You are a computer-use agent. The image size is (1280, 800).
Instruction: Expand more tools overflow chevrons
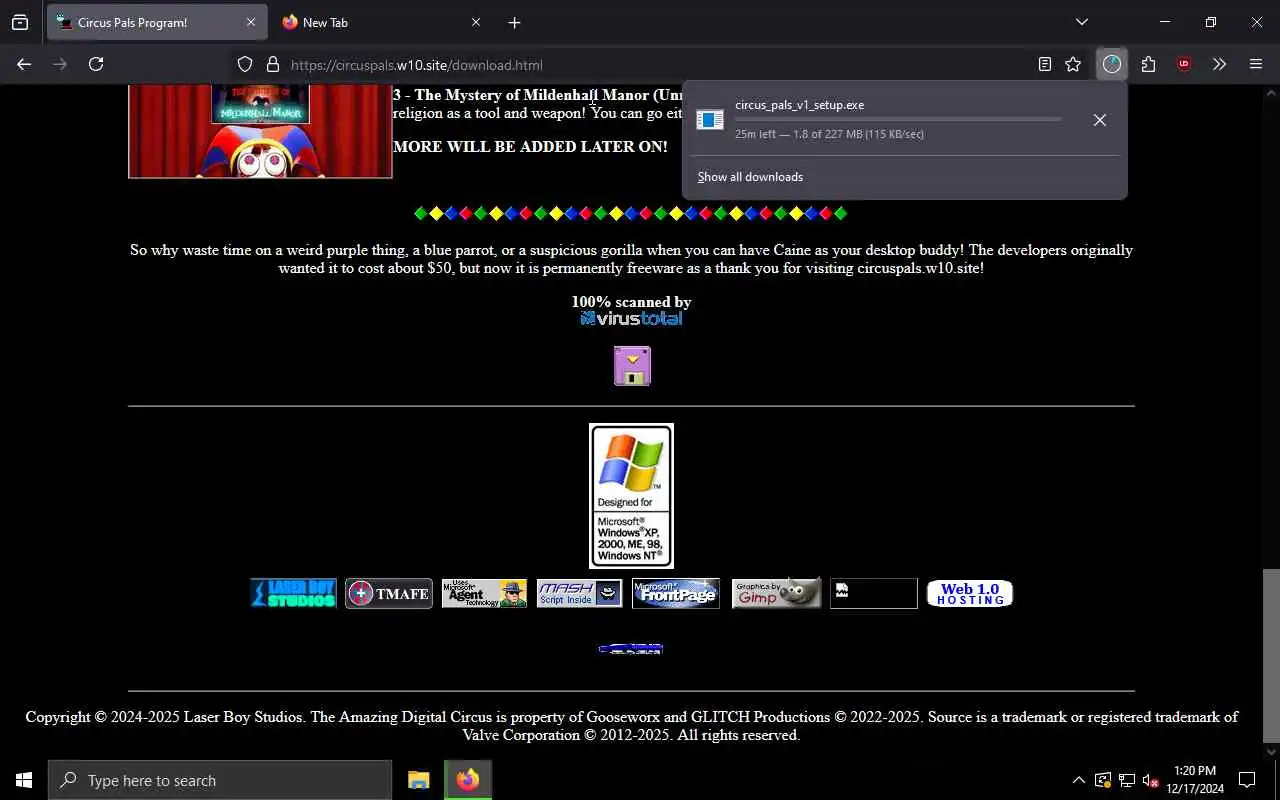click(1219, 64)
